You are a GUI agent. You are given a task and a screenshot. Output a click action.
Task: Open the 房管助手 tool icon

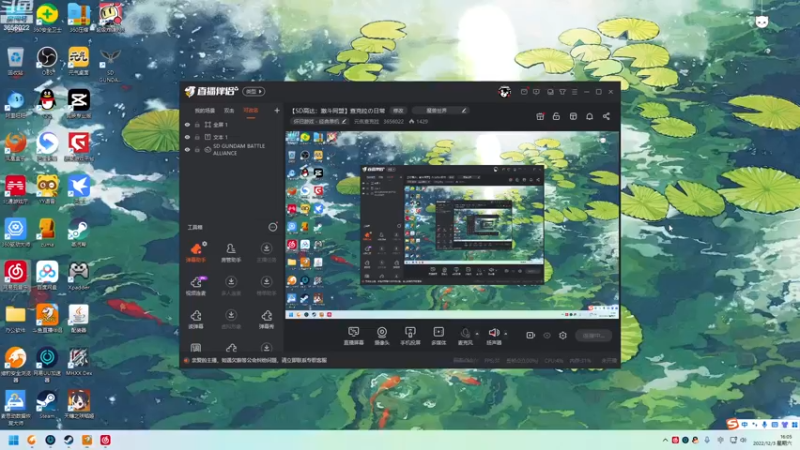(231, 252)
